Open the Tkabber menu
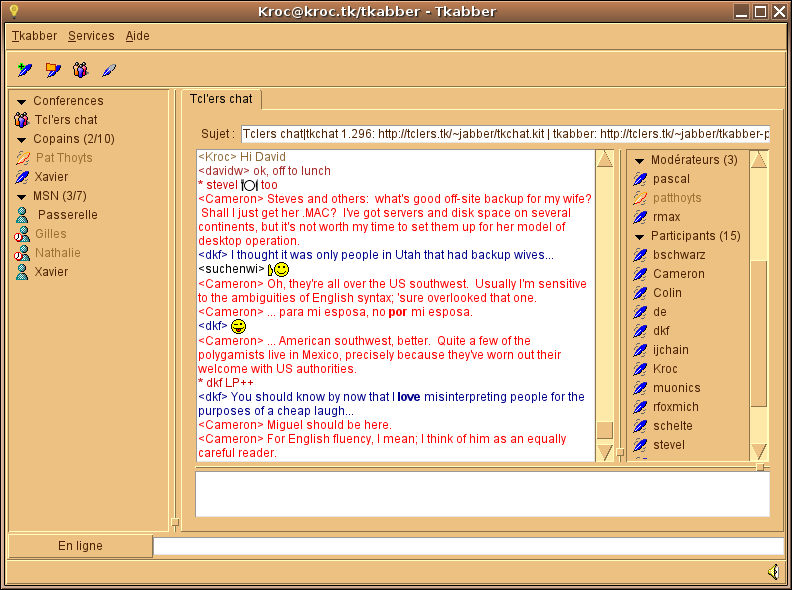The image size is (792, 590). click(34, 36)
